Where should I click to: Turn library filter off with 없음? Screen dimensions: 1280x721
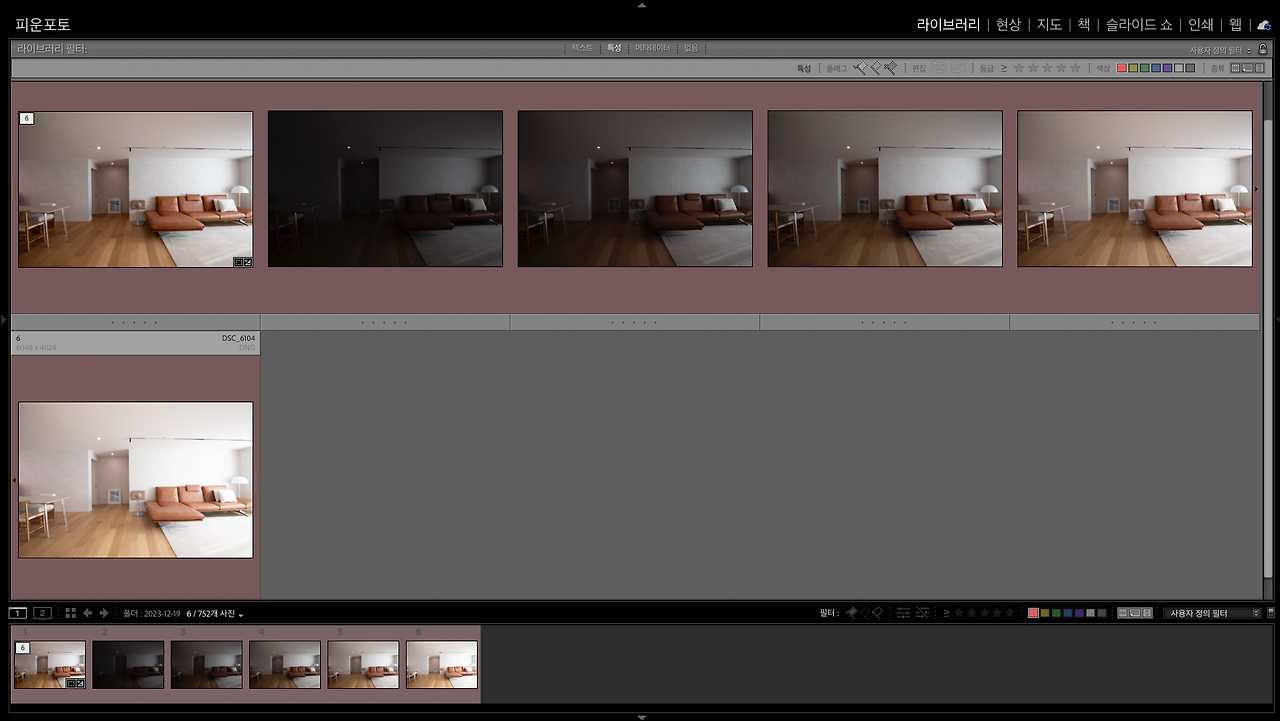(691, 48)
